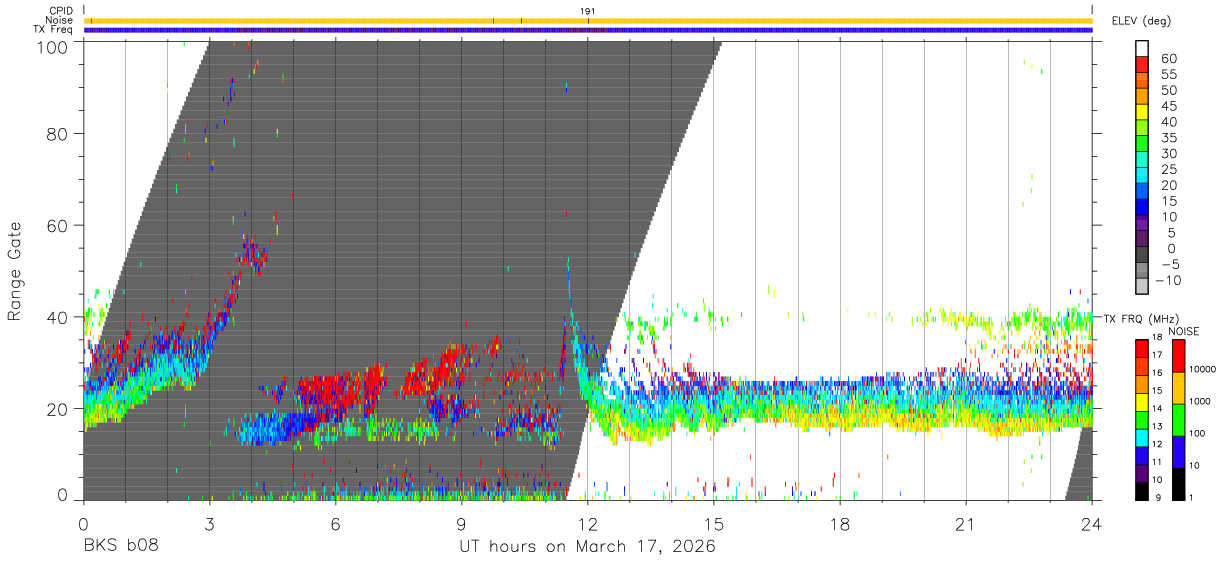The width and height of the screenshot is (1228, 567).
Task: Click the light gray bottom segment of ELEV bar
Action: click(1142, 288)
